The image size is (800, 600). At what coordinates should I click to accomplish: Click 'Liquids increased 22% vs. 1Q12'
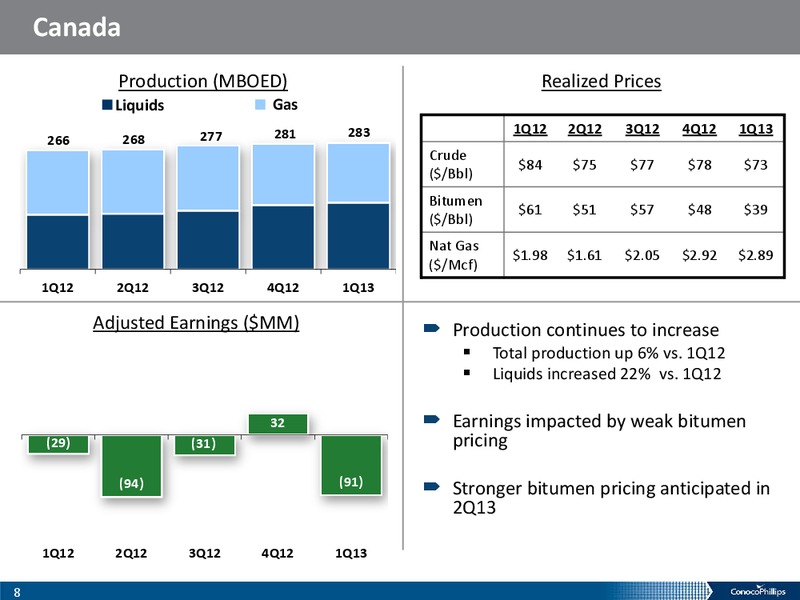click(x=607, y=374)
